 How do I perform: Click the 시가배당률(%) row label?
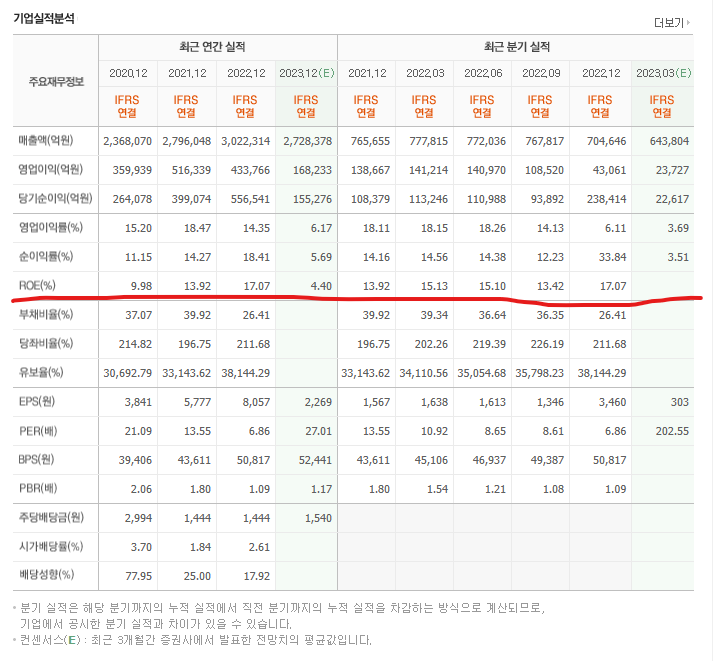point(51,546)
